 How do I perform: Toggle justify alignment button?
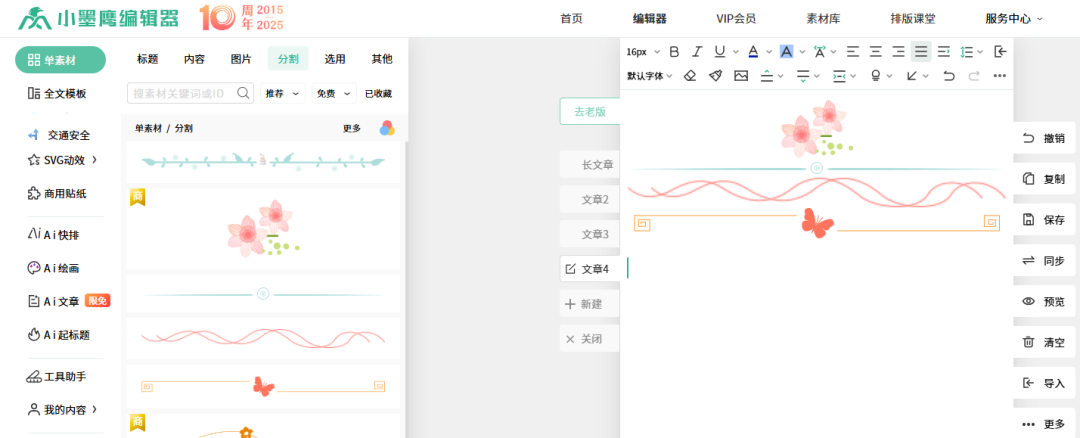pos(921,51)
